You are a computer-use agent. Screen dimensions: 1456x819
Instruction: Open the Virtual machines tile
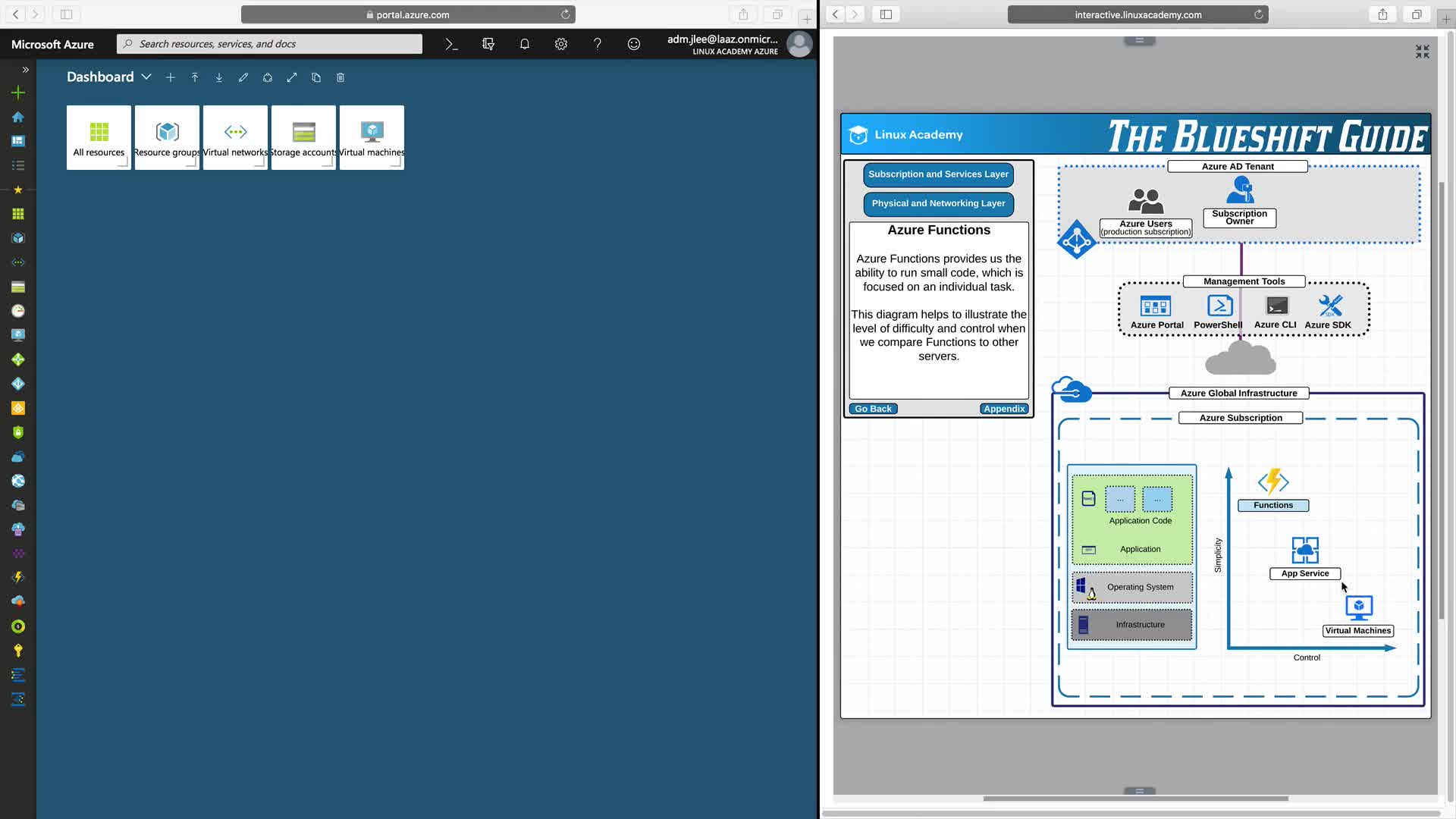click(372, 137)
